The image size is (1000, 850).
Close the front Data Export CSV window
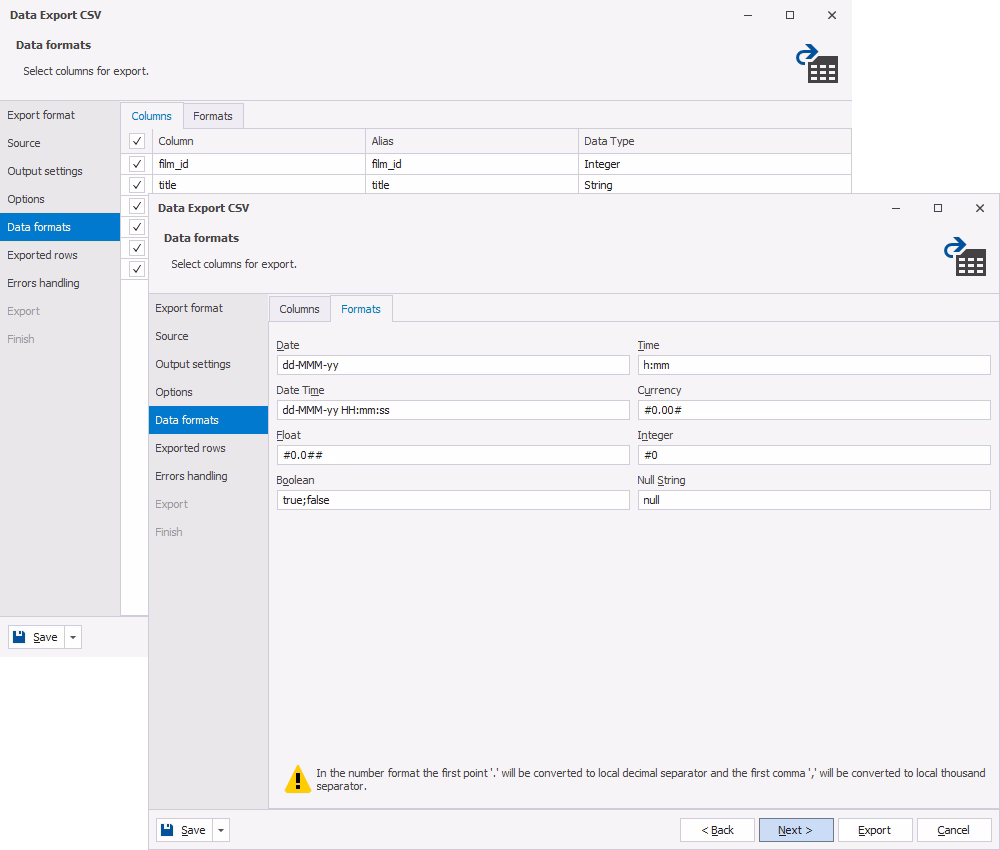click(980, 208)
